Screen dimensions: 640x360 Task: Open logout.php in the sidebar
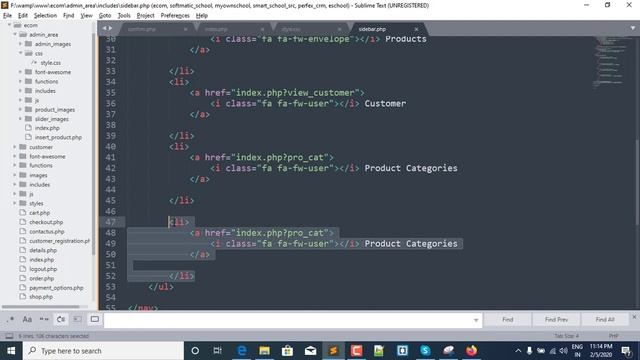pyautogui.click(x=43, y=269)
